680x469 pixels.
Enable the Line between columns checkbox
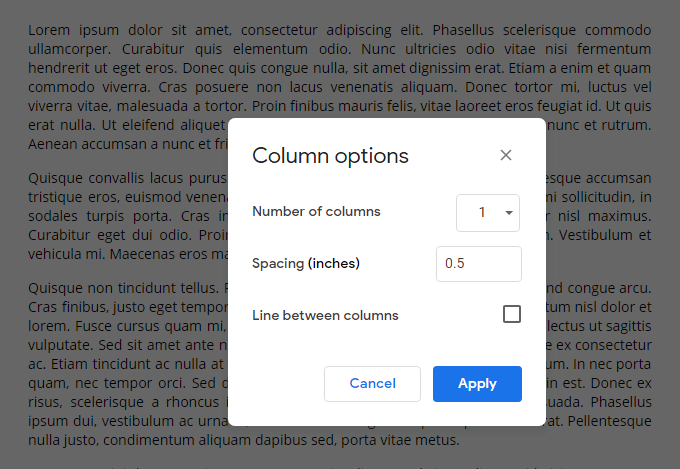pyautogui.click(x=512, y=315)
